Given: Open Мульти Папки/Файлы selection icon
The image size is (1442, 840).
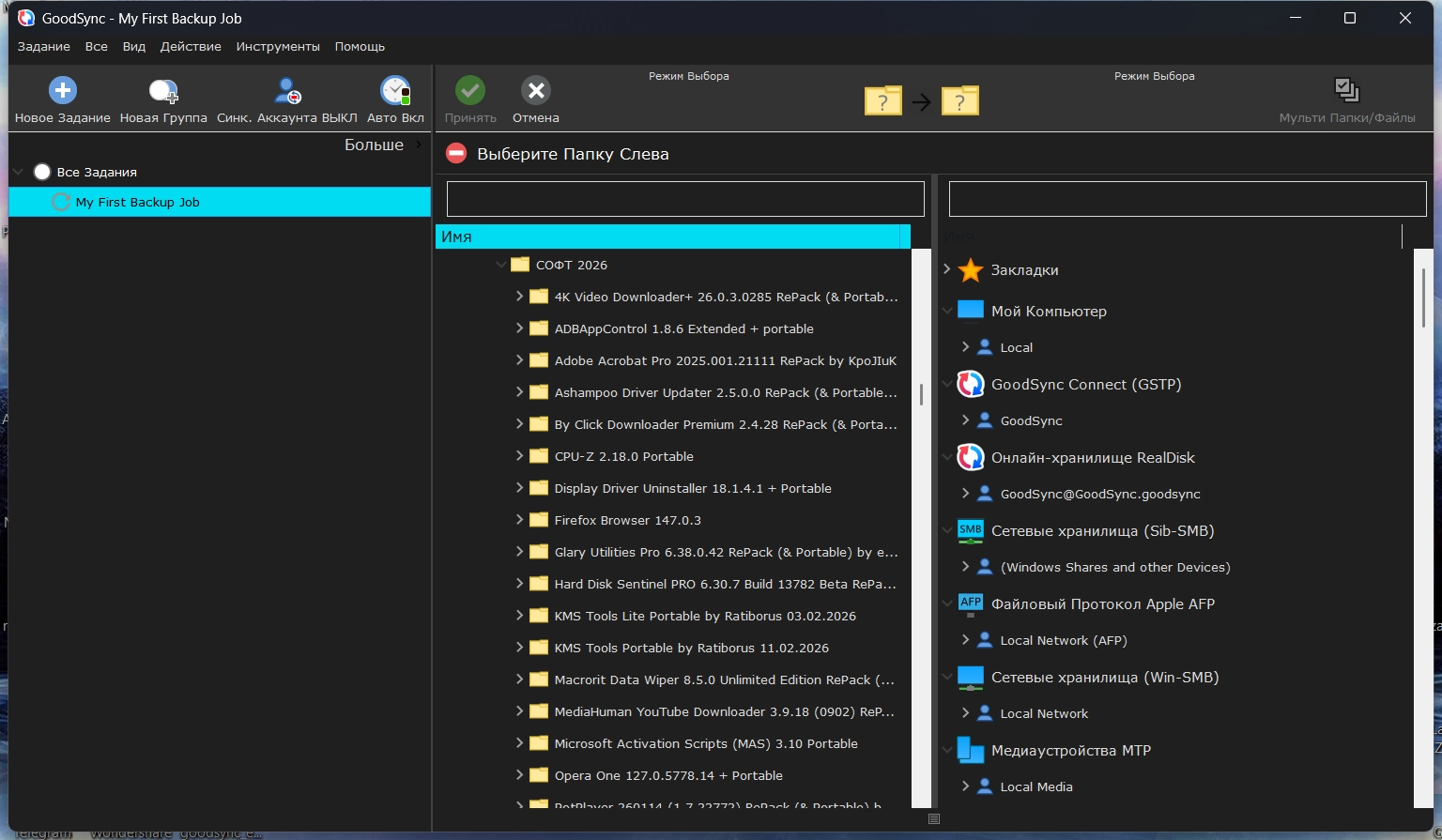Looking at the screenshot, I should click(1346, 91).
